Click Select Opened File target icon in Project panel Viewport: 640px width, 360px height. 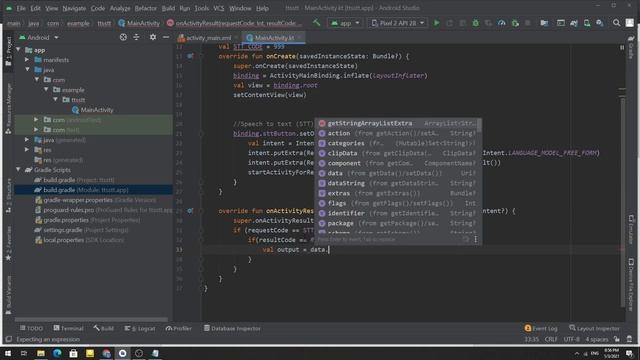(123, 37)
